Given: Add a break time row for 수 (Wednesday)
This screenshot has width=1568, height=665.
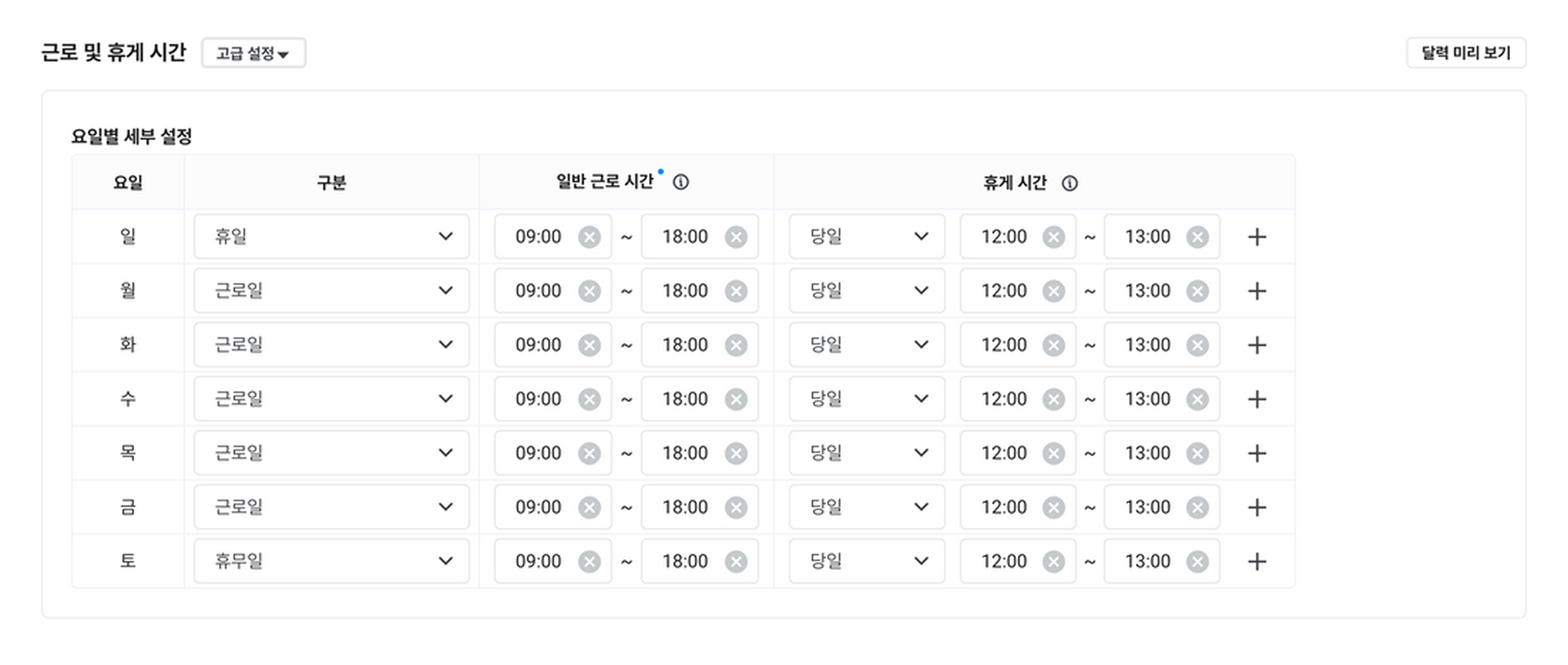Looking at the screenshot, I should [1257, 399].
